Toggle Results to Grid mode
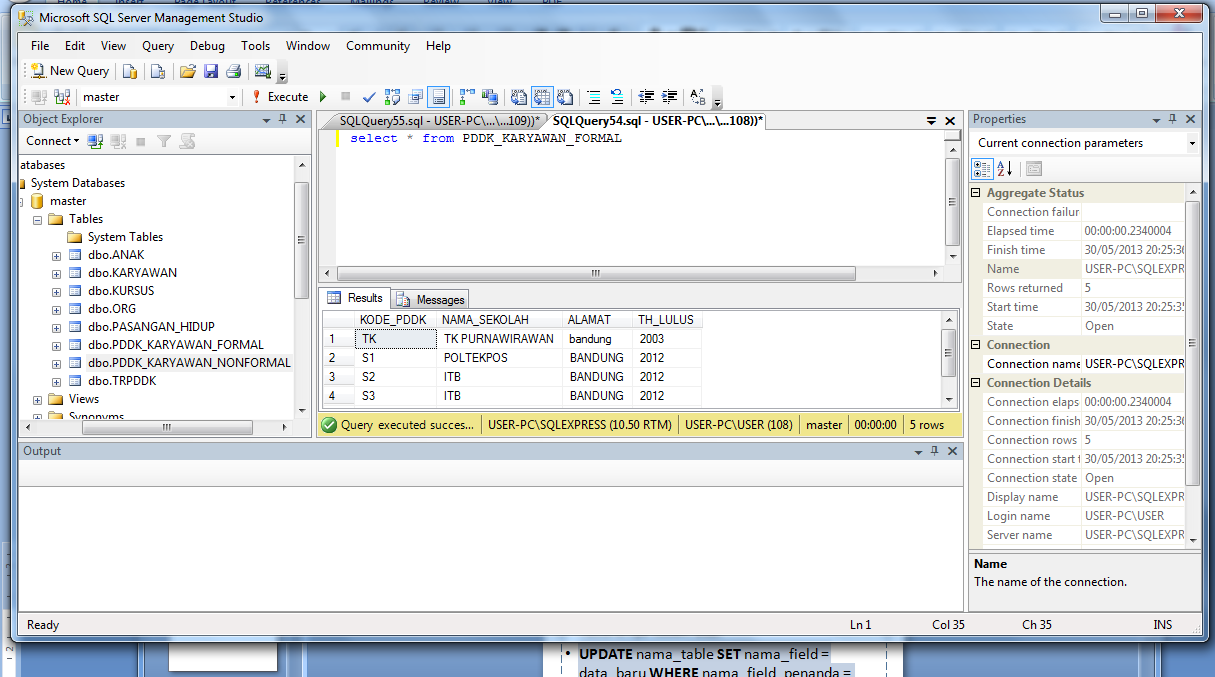Viewport: 1215px width, 677px height. click(x=541, y=97)
